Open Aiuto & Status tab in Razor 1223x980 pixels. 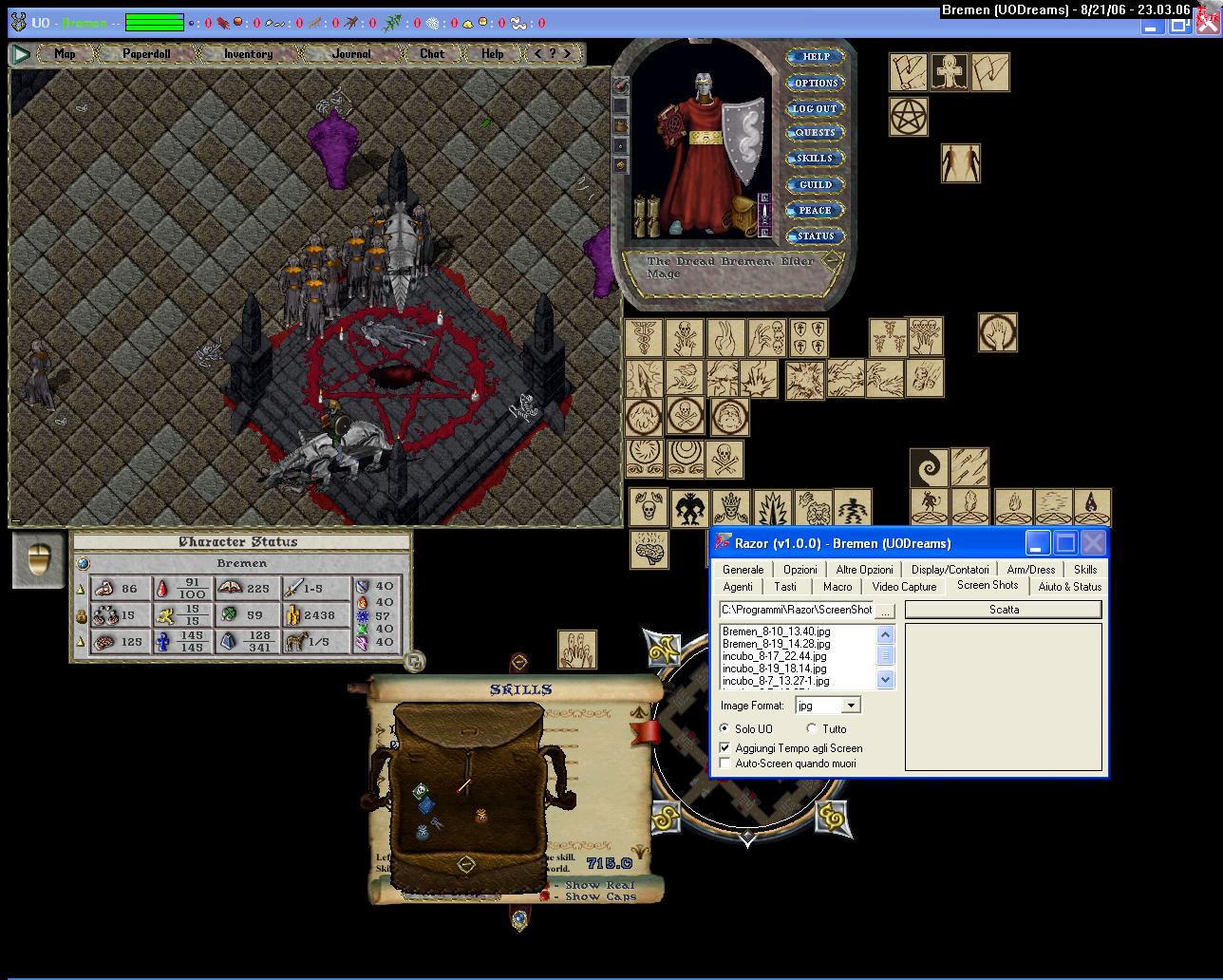pyautogui.click(x=1070, y=586)
